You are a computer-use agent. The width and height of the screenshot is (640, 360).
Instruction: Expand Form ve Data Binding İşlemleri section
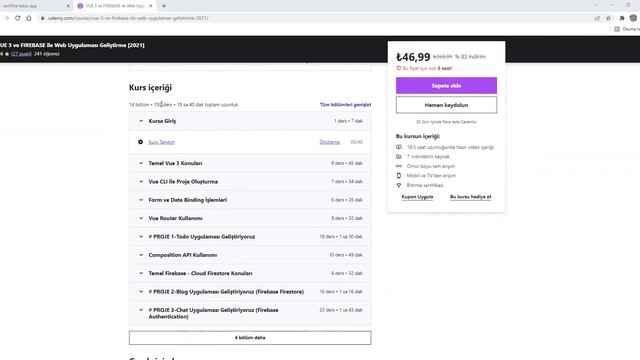[x=250, y=200]
